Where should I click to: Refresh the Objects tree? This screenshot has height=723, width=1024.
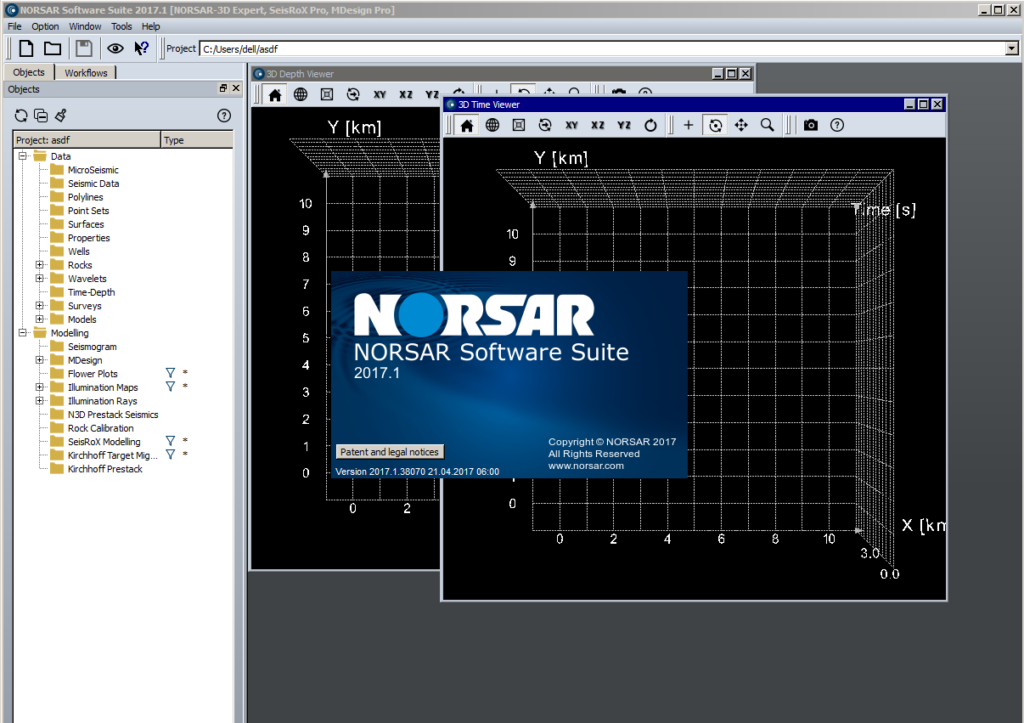pyautogui.click(x=21, y=116)
